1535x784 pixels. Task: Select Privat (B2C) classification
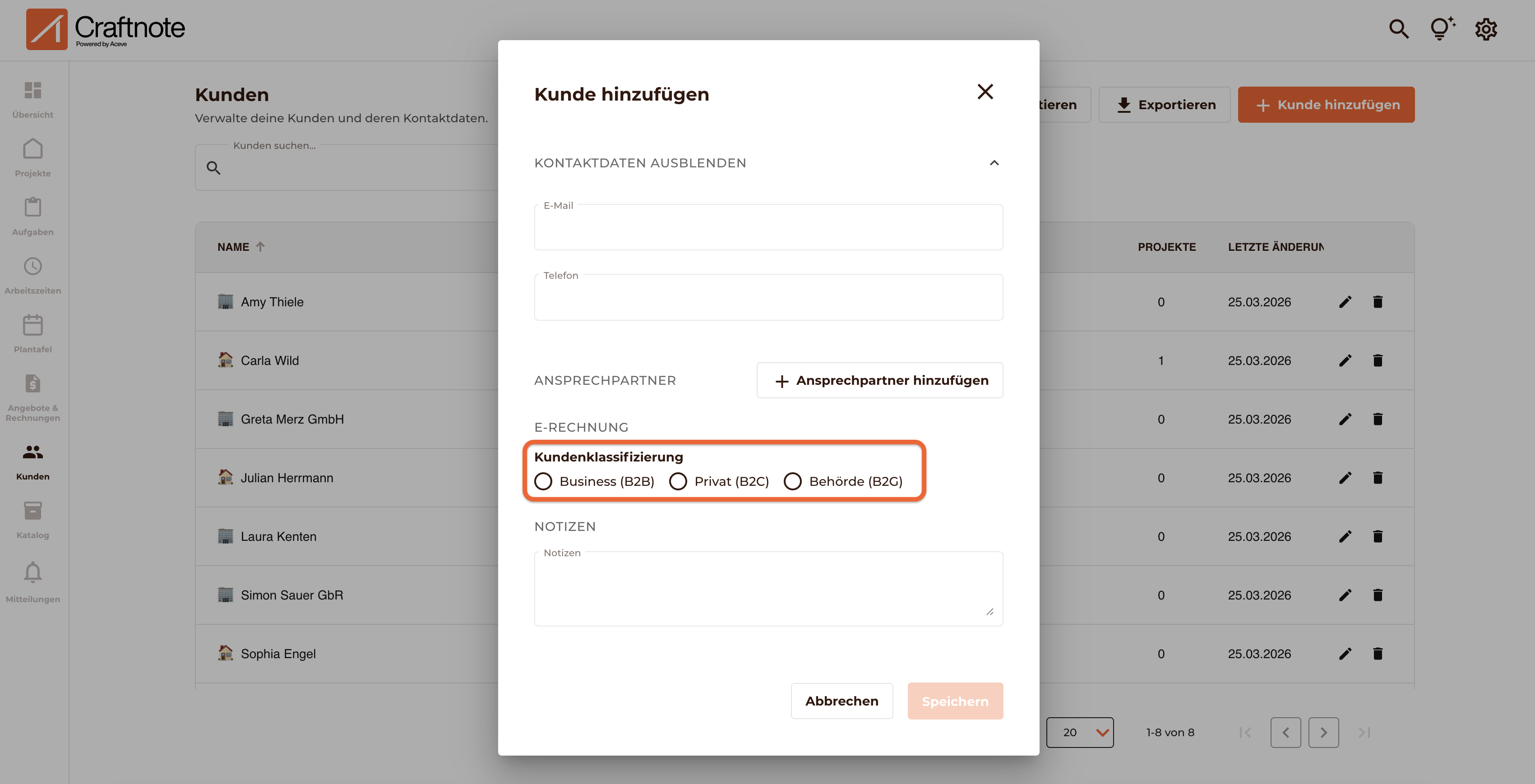coord(678,481)
